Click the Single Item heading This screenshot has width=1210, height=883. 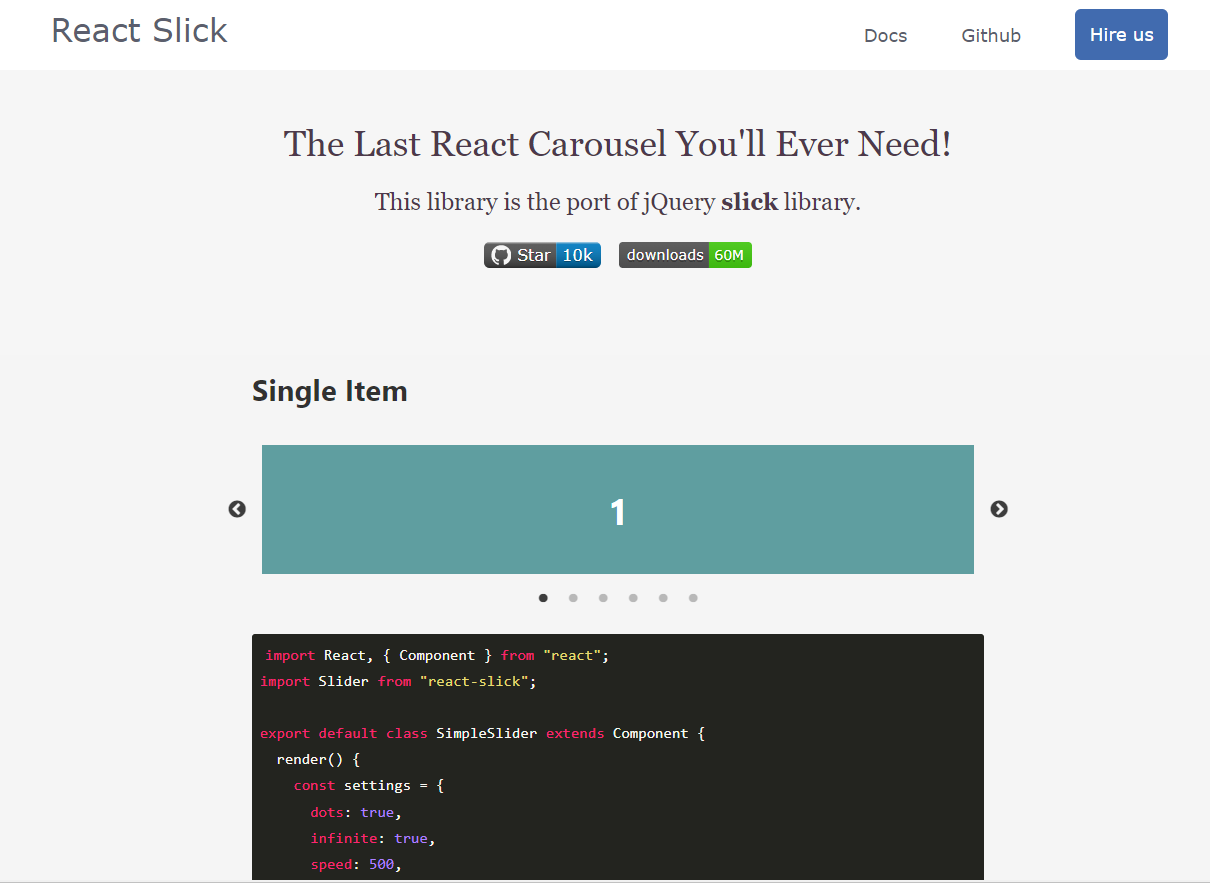(330, 391)
